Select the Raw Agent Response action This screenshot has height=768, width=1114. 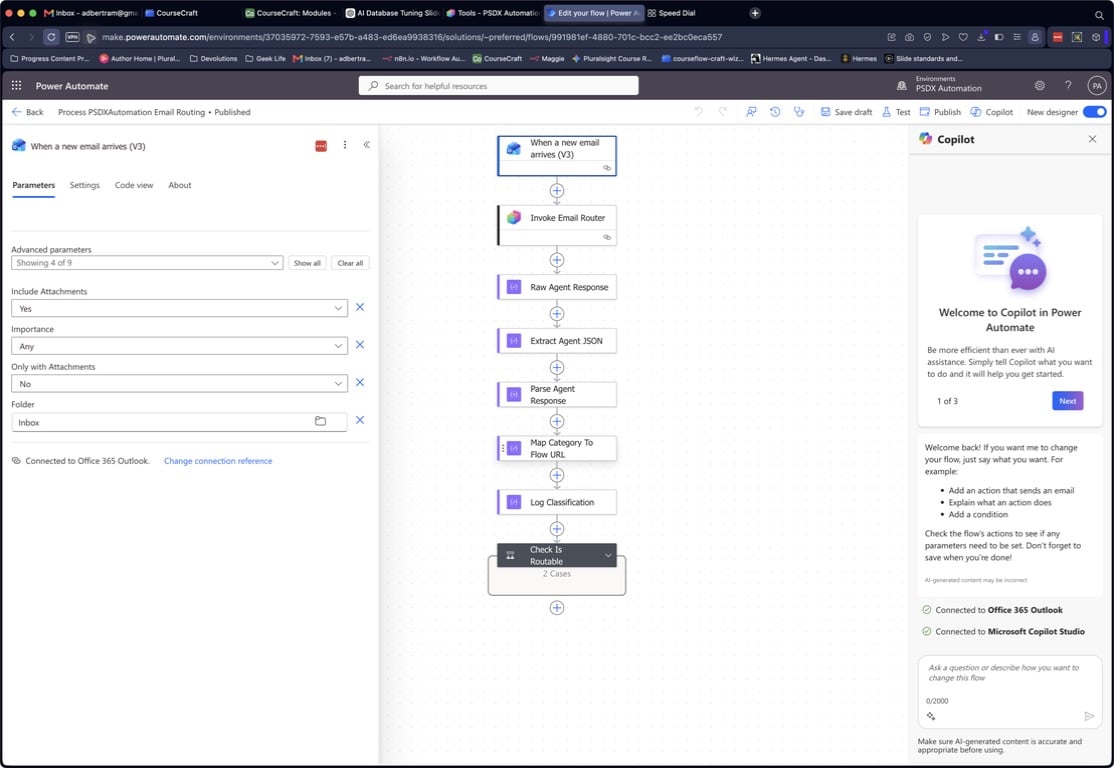(557, 287)
